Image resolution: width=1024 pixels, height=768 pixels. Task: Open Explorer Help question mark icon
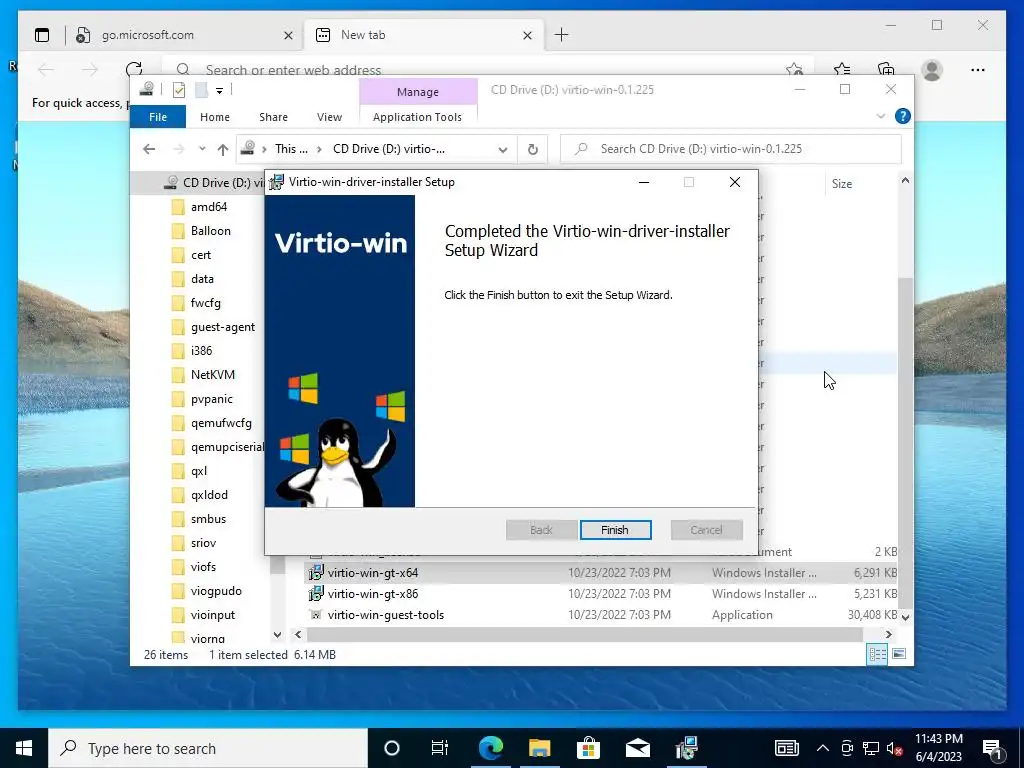point(903,116)
